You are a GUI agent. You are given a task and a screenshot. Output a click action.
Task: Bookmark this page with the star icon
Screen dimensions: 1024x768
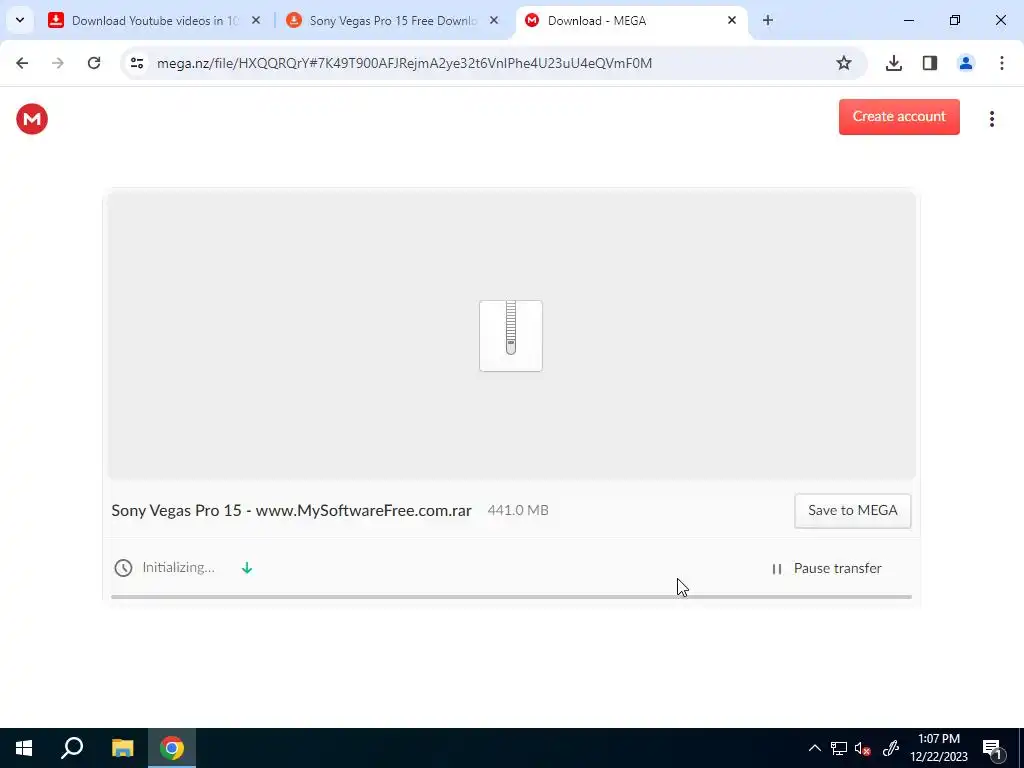844,63
